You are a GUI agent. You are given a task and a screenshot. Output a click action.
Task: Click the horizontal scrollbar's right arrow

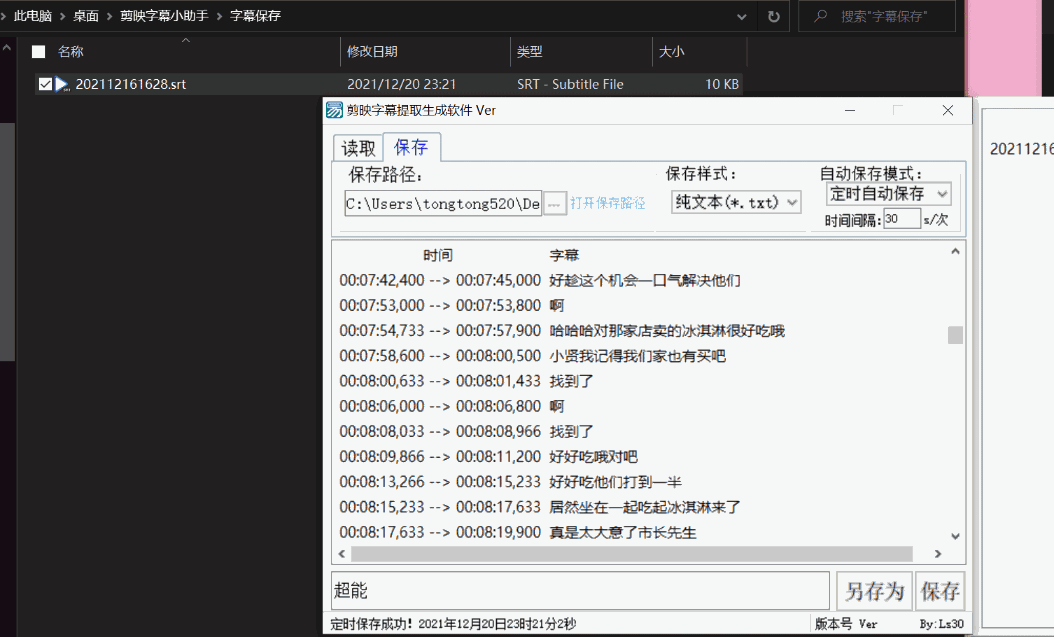pyautogui.click(x=937, y=554)
